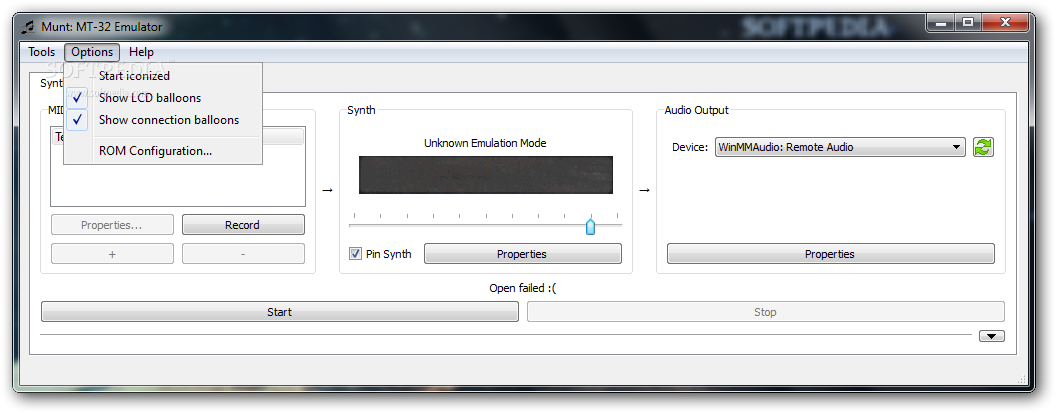Expand the details arrow at bottom right
Viewport: 1056px width, 413px height.
coord(991,336)
